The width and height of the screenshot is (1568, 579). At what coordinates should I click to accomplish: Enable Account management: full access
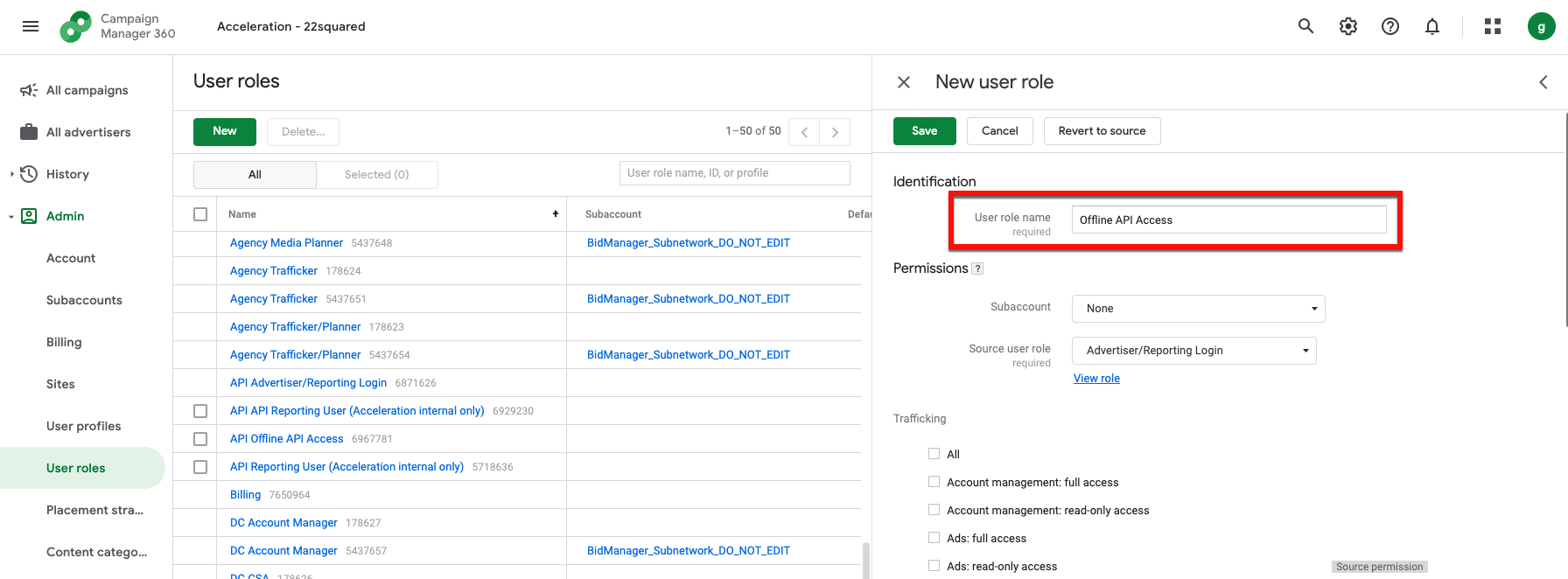[934, 482]
